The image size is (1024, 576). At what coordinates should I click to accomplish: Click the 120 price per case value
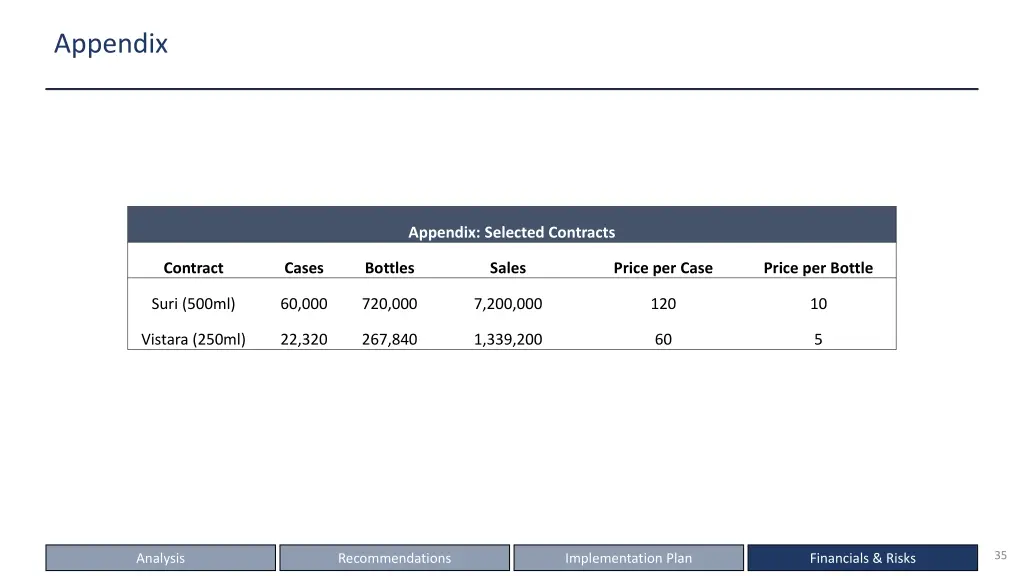(x=664, y=304)
